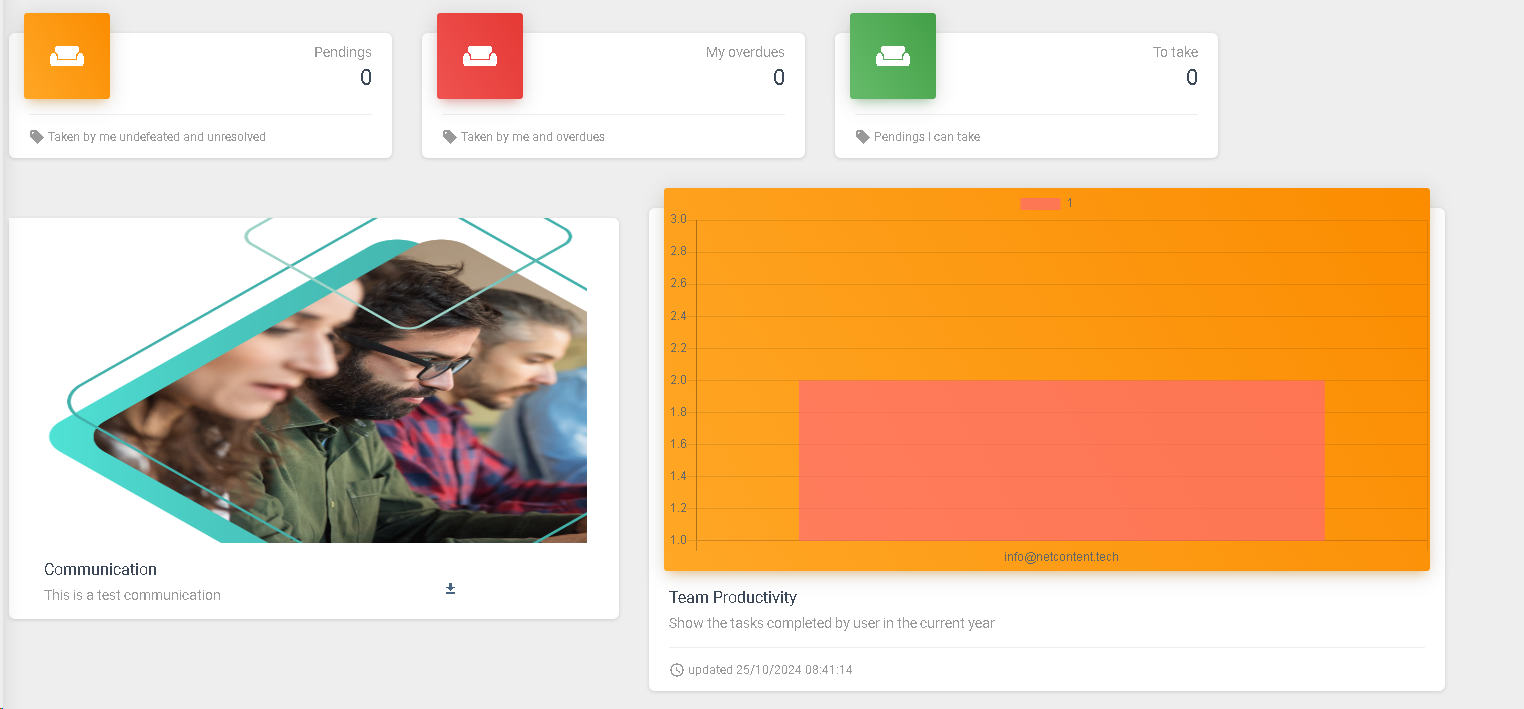
Task: Click the bar for info@netcontent.tech
Action: [x=1062, y=460]
